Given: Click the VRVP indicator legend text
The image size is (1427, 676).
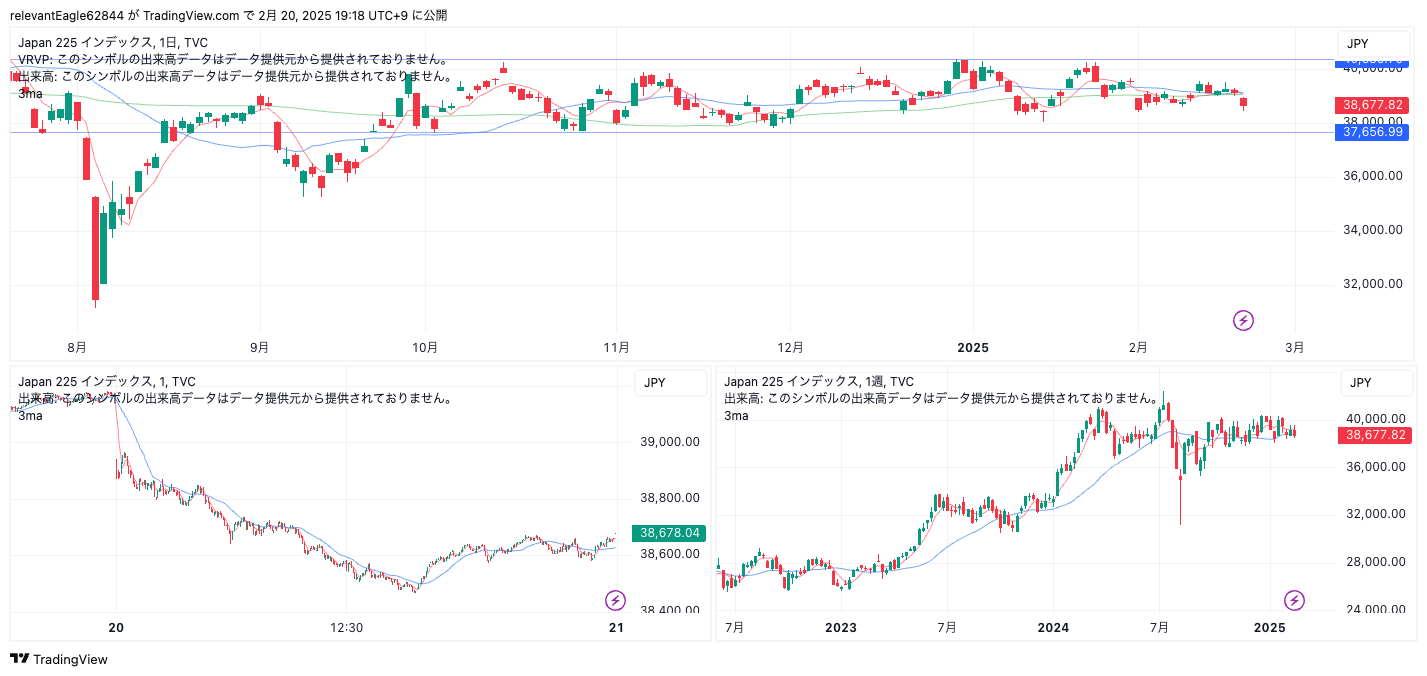Looking at the screenshot, I should click(x=232, y=60).
